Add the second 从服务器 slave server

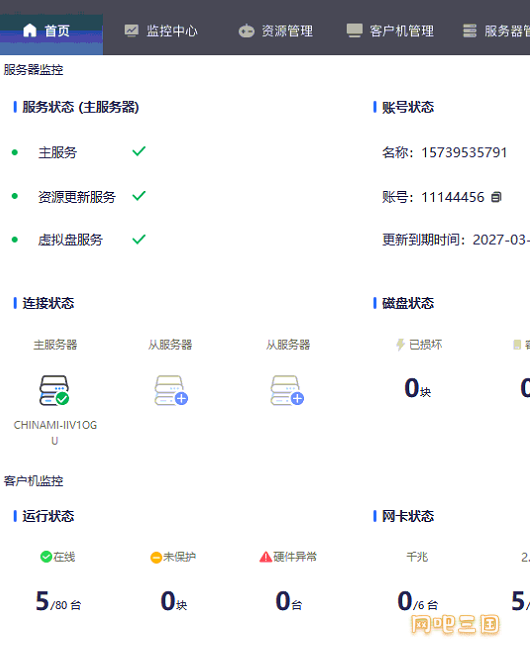(287, 390)
